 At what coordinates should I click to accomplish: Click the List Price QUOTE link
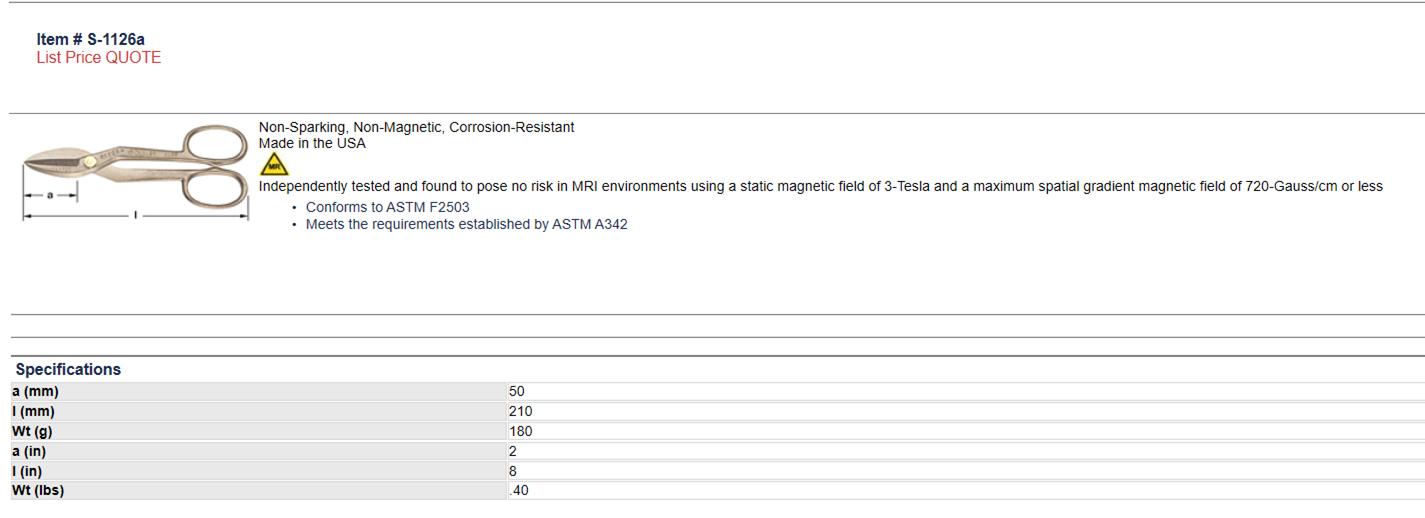(98, 58)
